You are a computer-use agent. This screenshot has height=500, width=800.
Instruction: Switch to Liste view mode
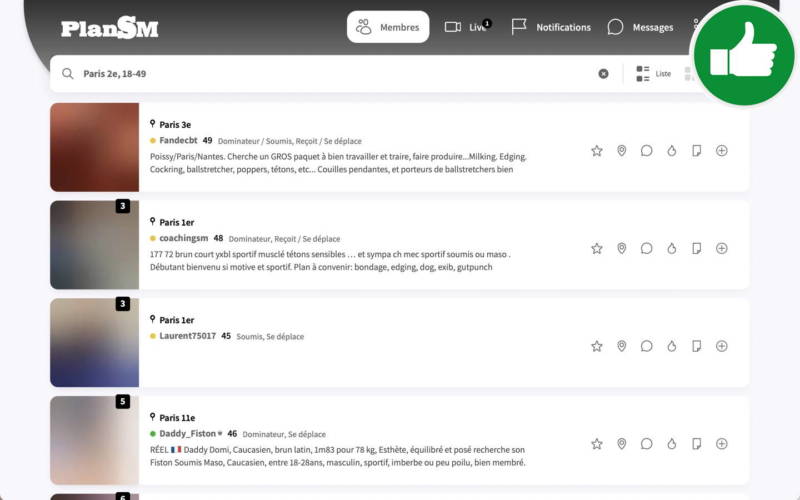654,74
